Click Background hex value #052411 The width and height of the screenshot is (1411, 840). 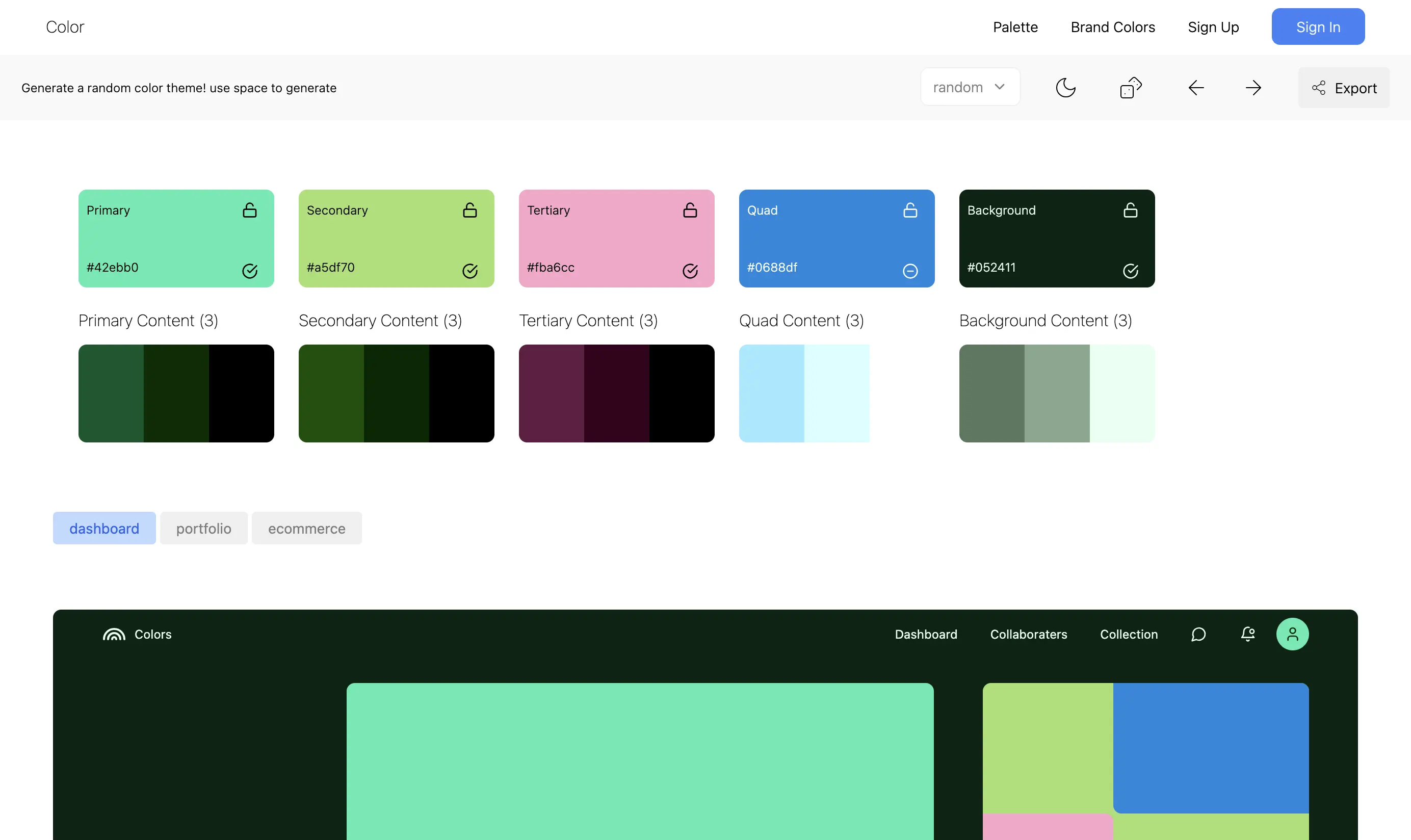click(991, 267)
